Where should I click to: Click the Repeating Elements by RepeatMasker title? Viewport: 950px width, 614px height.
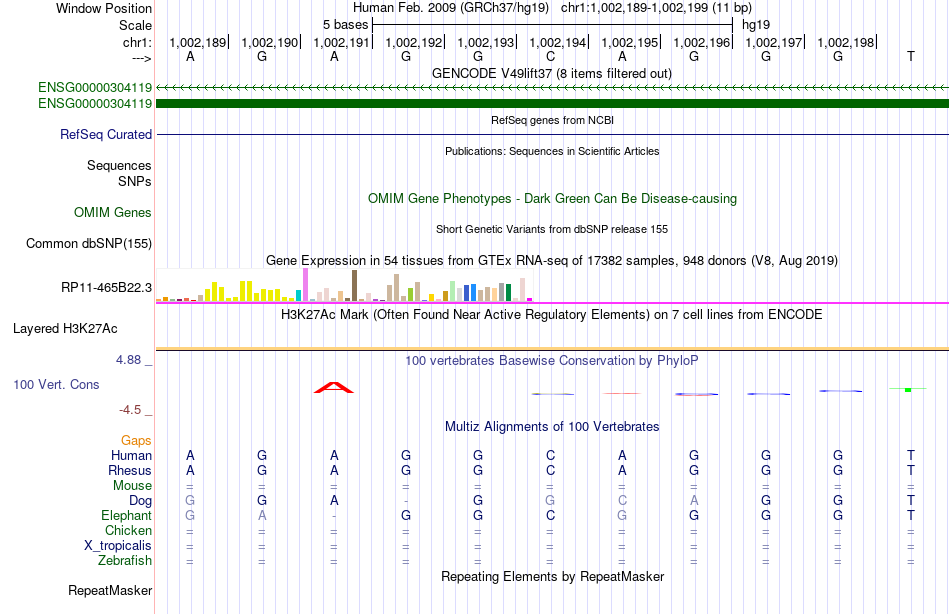click(x=552, y=576)
